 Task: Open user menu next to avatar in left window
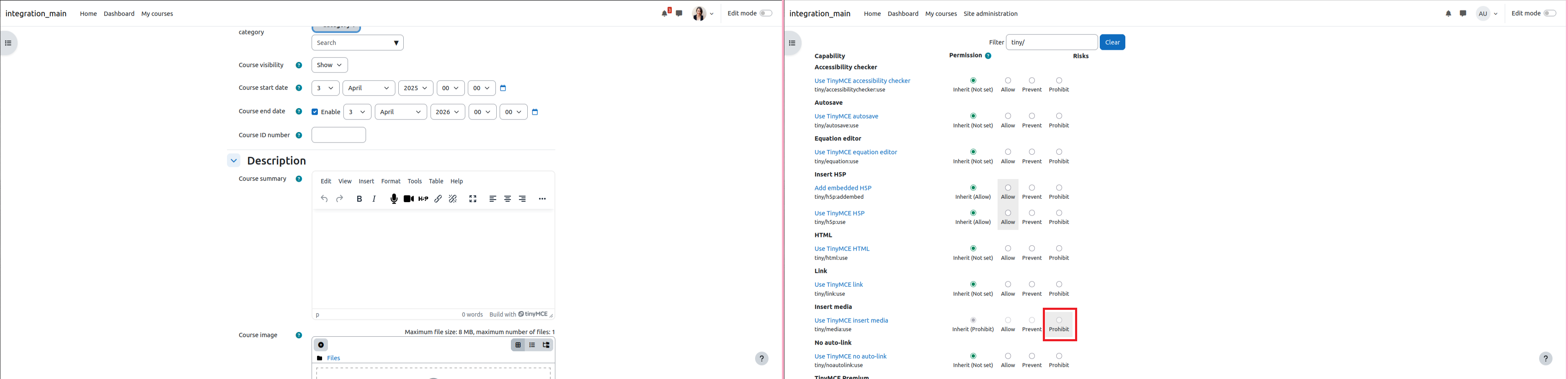point(712,13)
